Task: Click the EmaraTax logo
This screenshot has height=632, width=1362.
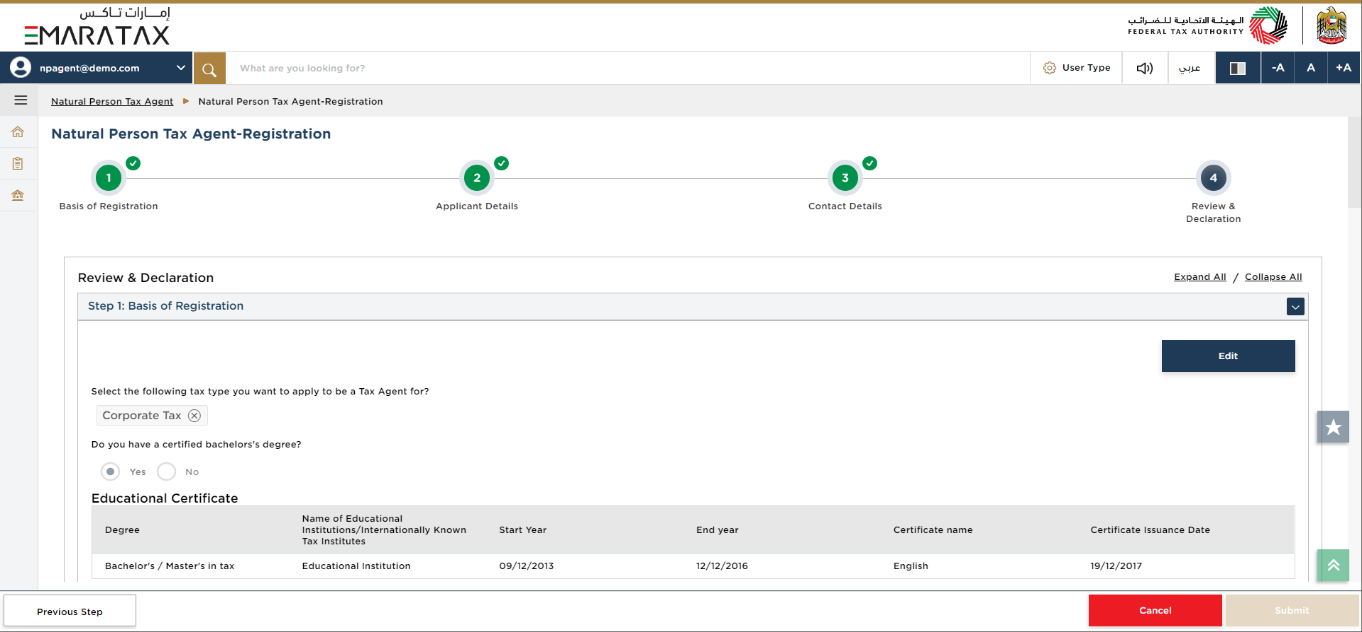Action: [x=97, y=26]
